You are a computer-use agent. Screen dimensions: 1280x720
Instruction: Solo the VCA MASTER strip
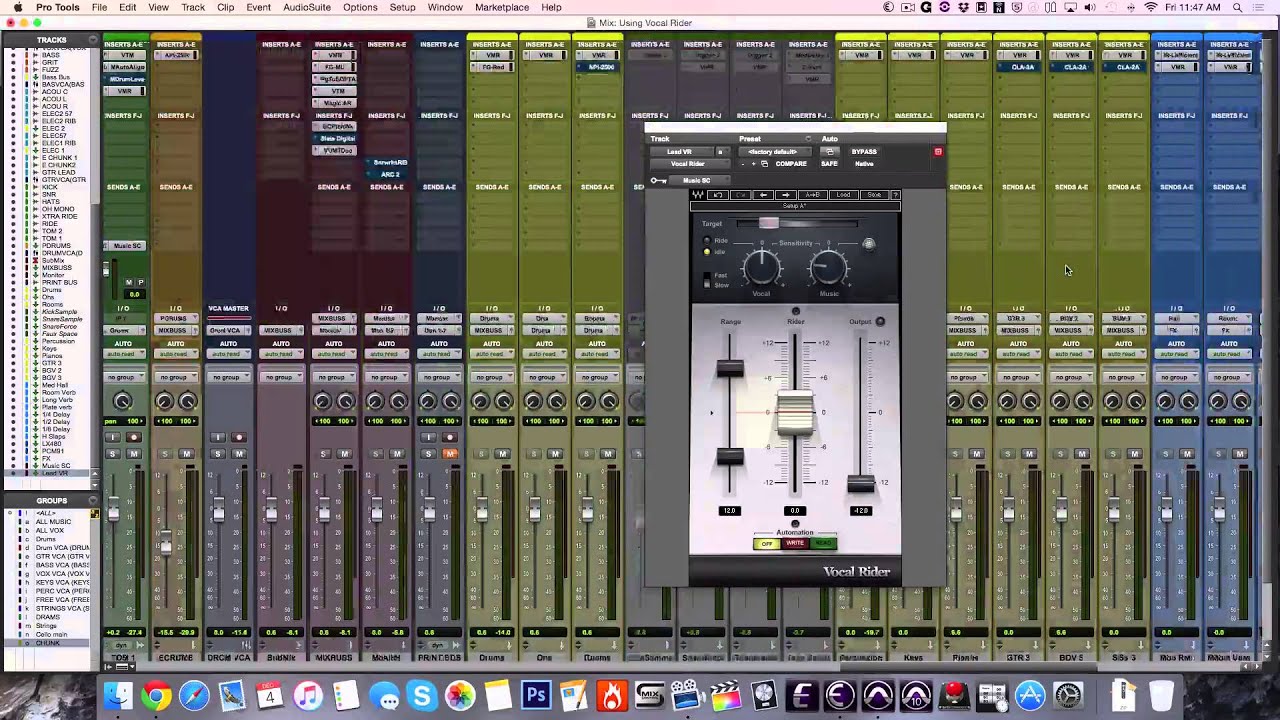(x=218, y=454)
